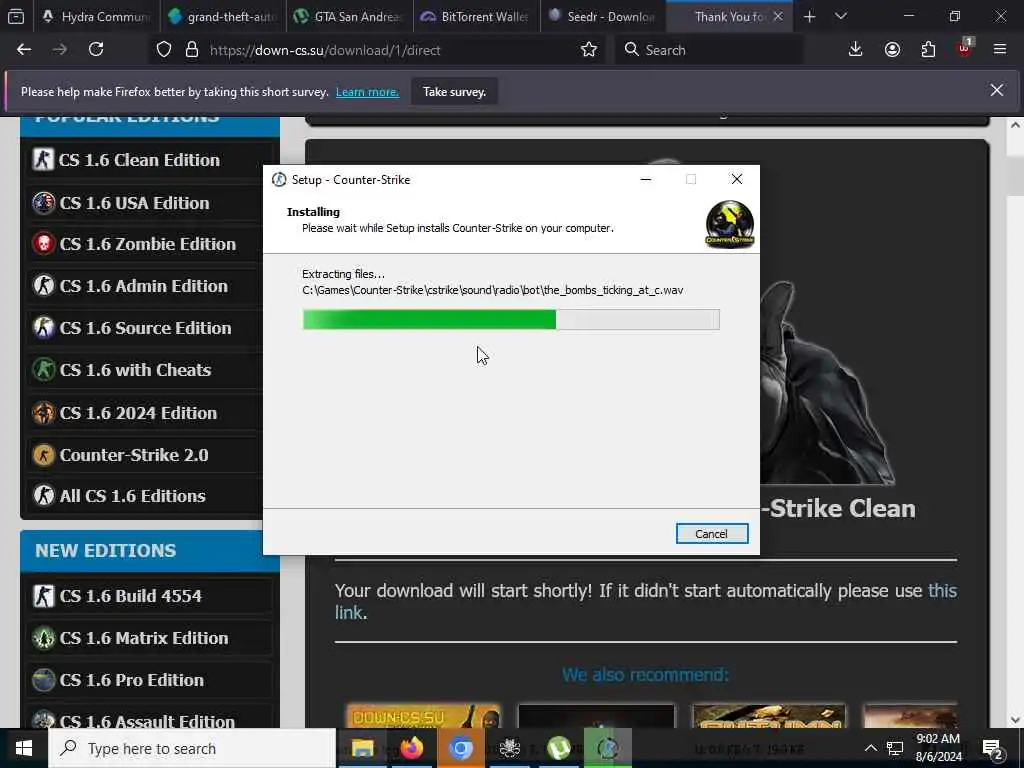Reload the current page
Viewport: 1024px width, 768px height.
pos(96,50)
